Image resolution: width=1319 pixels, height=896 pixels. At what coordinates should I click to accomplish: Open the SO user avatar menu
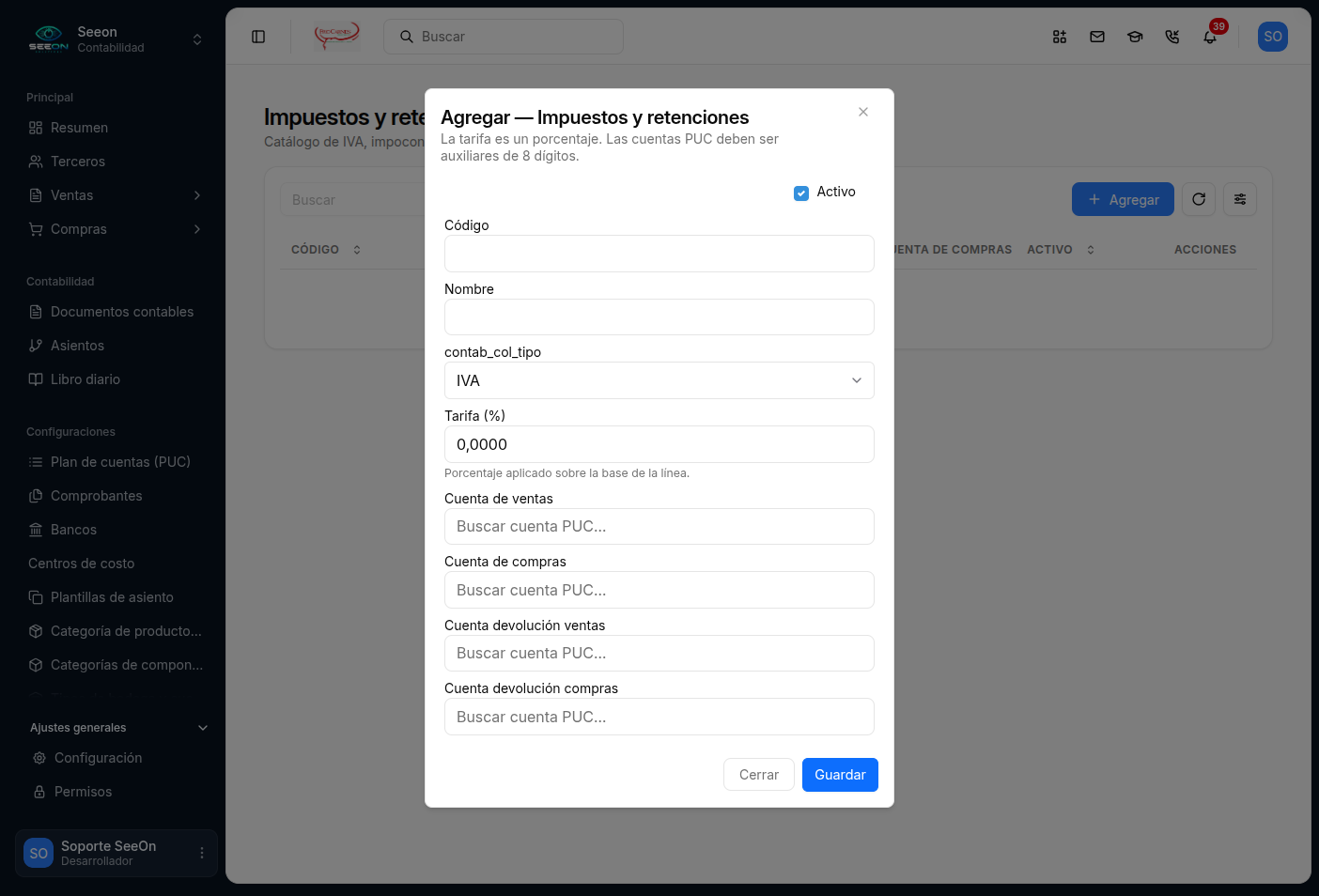[x=1273, y=37]
